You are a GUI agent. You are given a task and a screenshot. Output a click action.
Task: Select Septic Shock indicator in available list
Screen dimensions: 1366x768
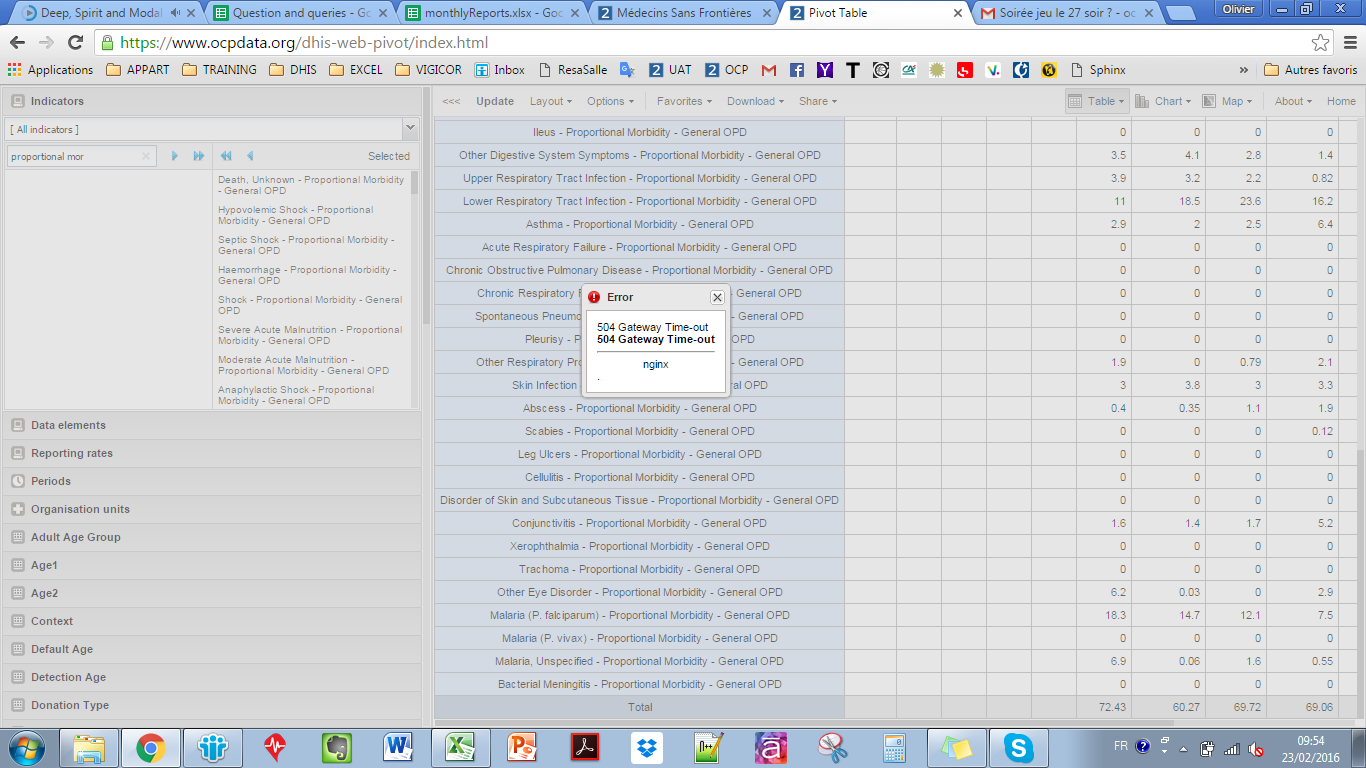pos(306,245)
